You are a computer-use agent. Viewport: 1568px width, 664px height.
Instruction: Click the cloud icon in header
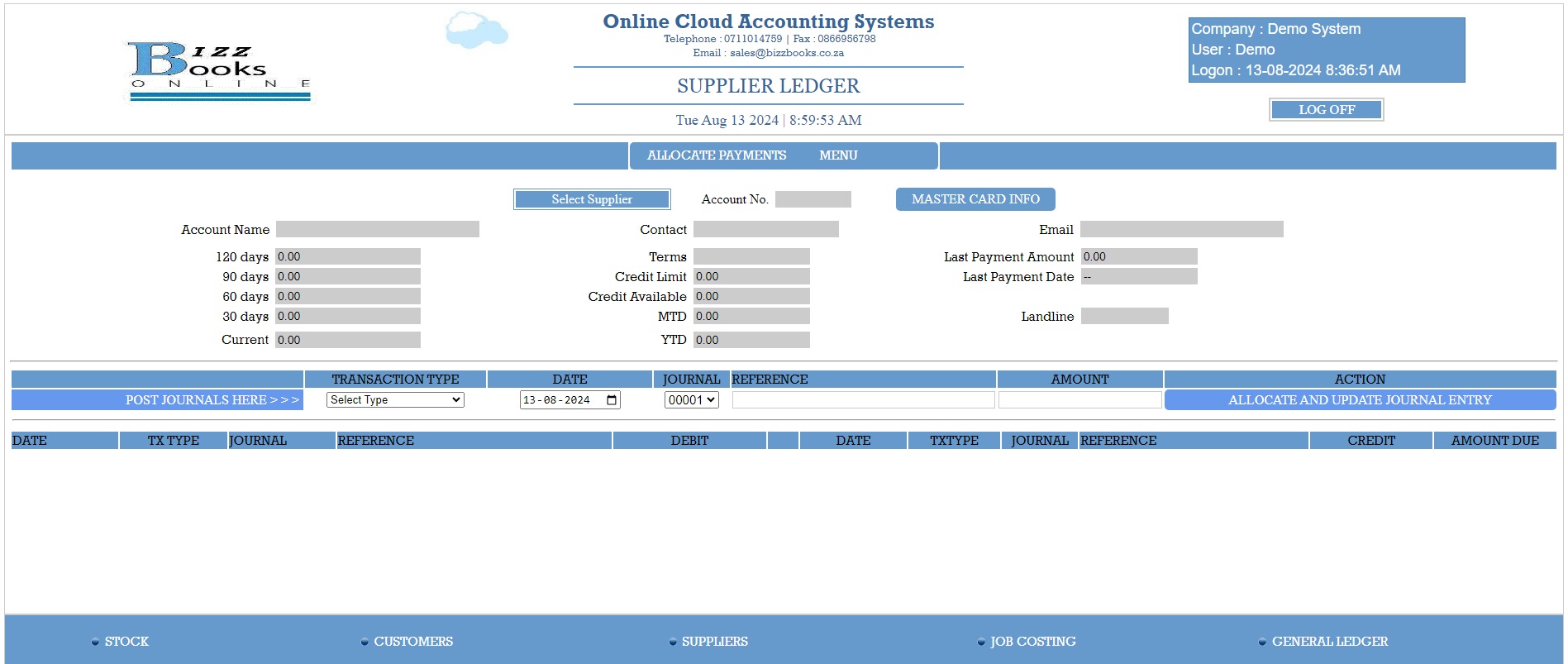click(x=476, y=31)
